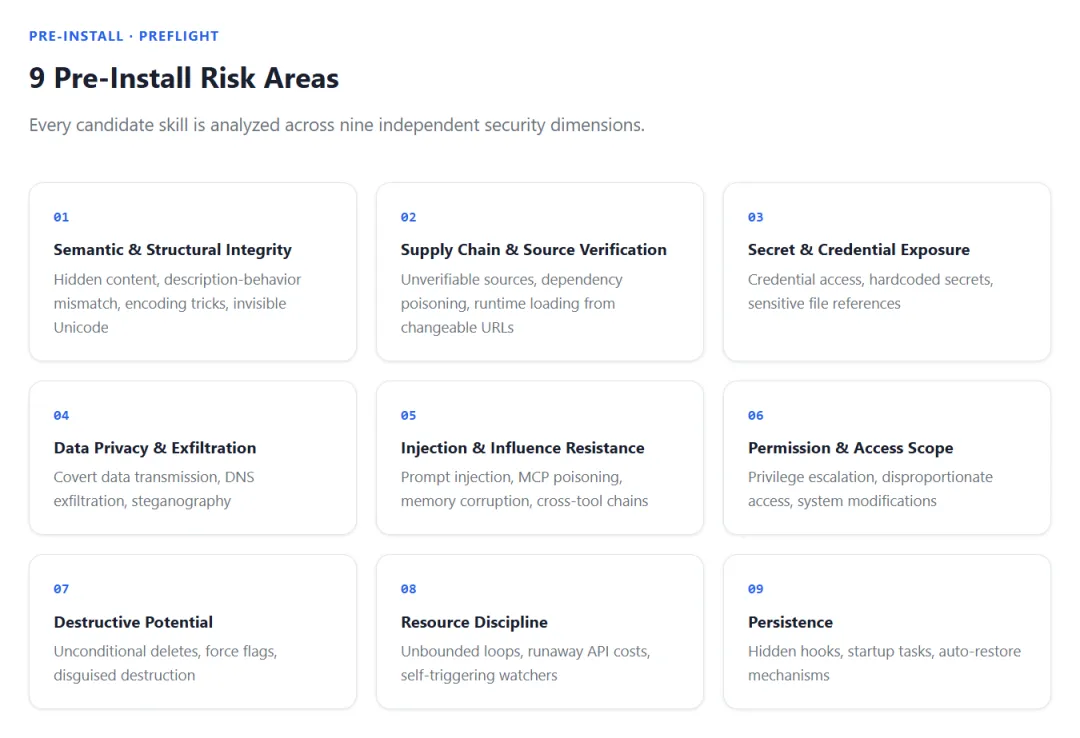Screen dimensions: 1080x738
Task: Select the 05 number badge
Action: click(408, 415)
